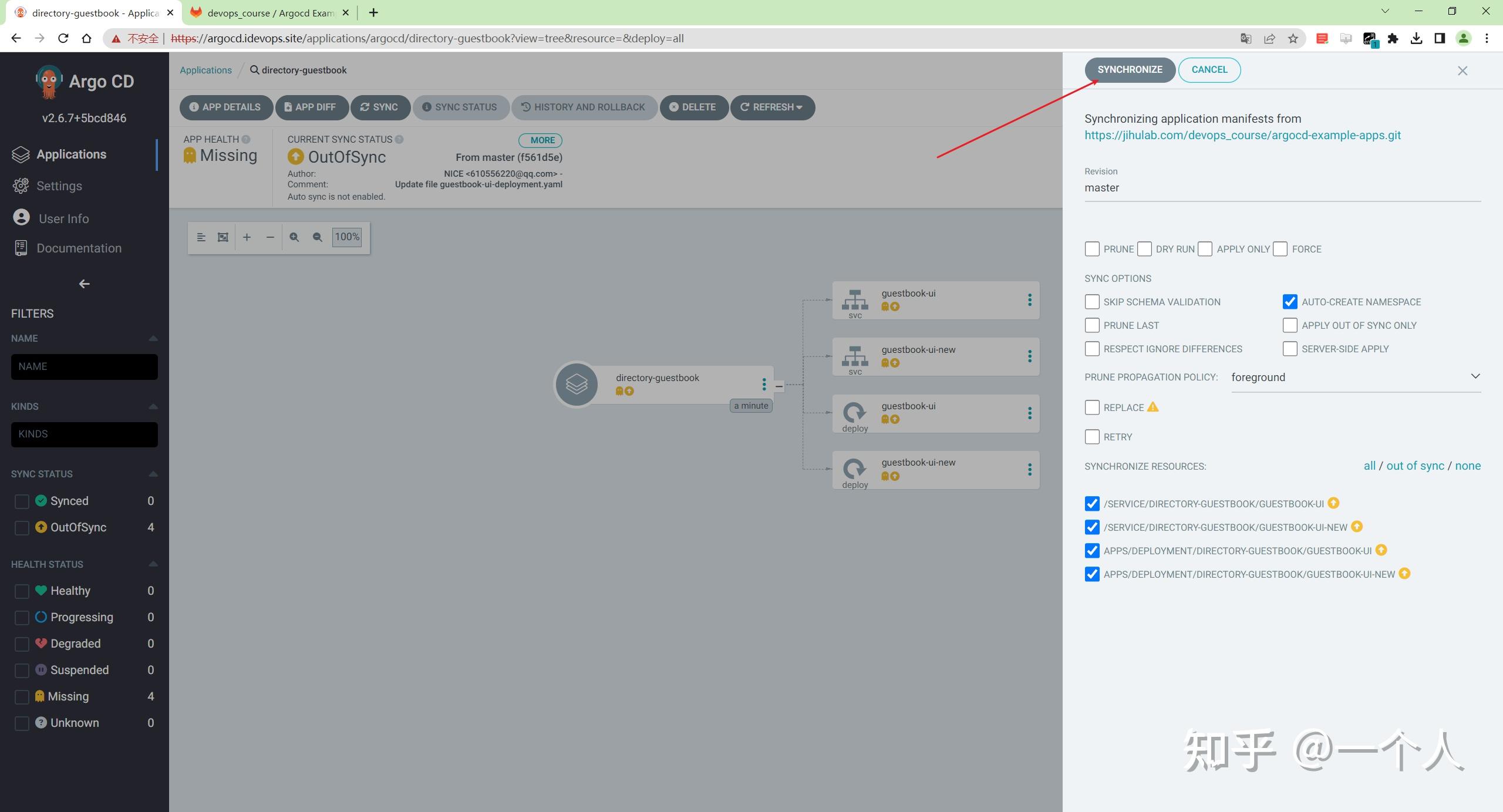Bookmark this page with the star icon
This screenshot has height=812, width=1503.
click(x=1293, y=39)
